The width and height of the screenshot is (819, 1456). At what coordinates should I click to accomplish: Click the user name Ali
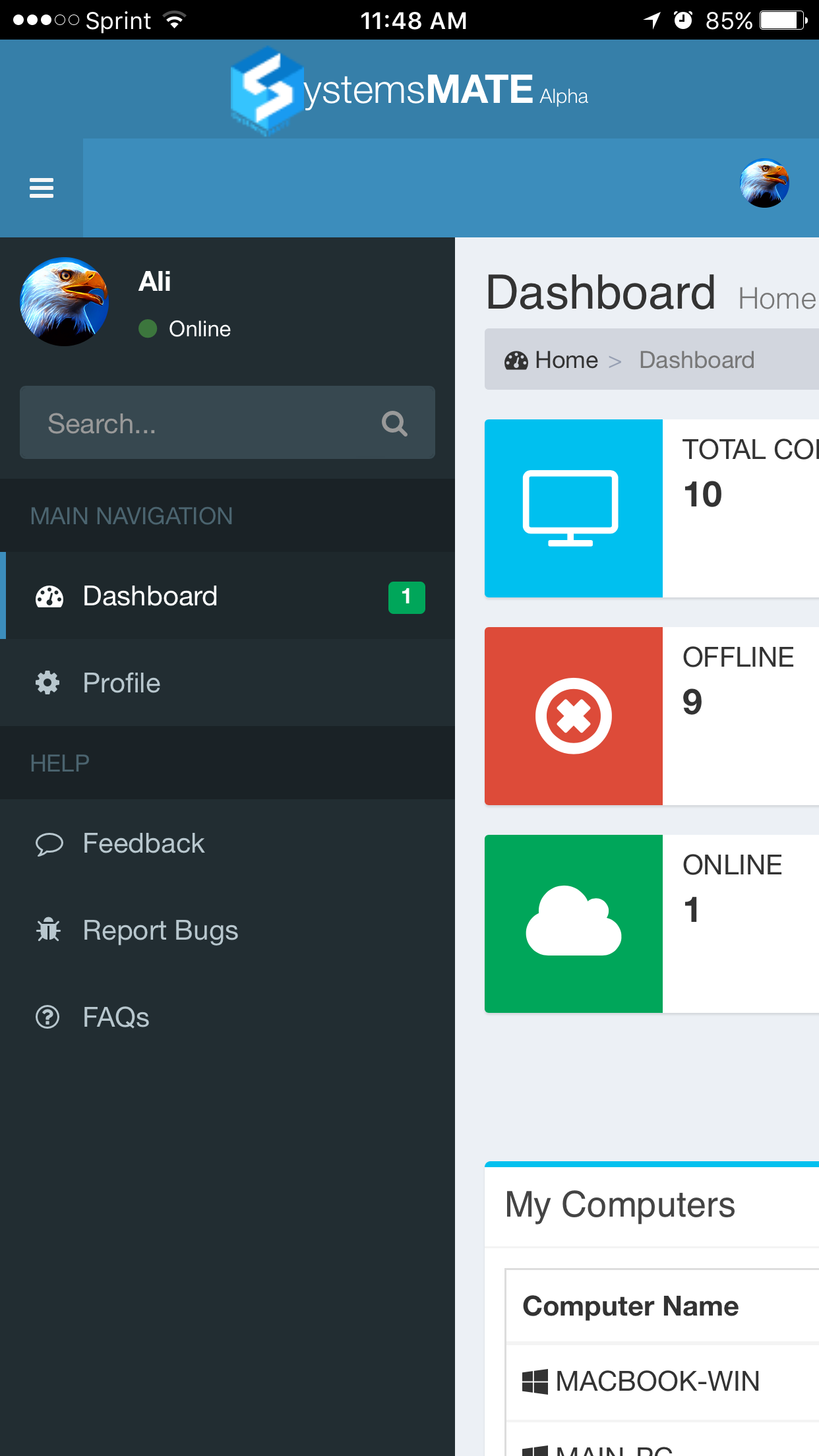(x=154, y=282)
